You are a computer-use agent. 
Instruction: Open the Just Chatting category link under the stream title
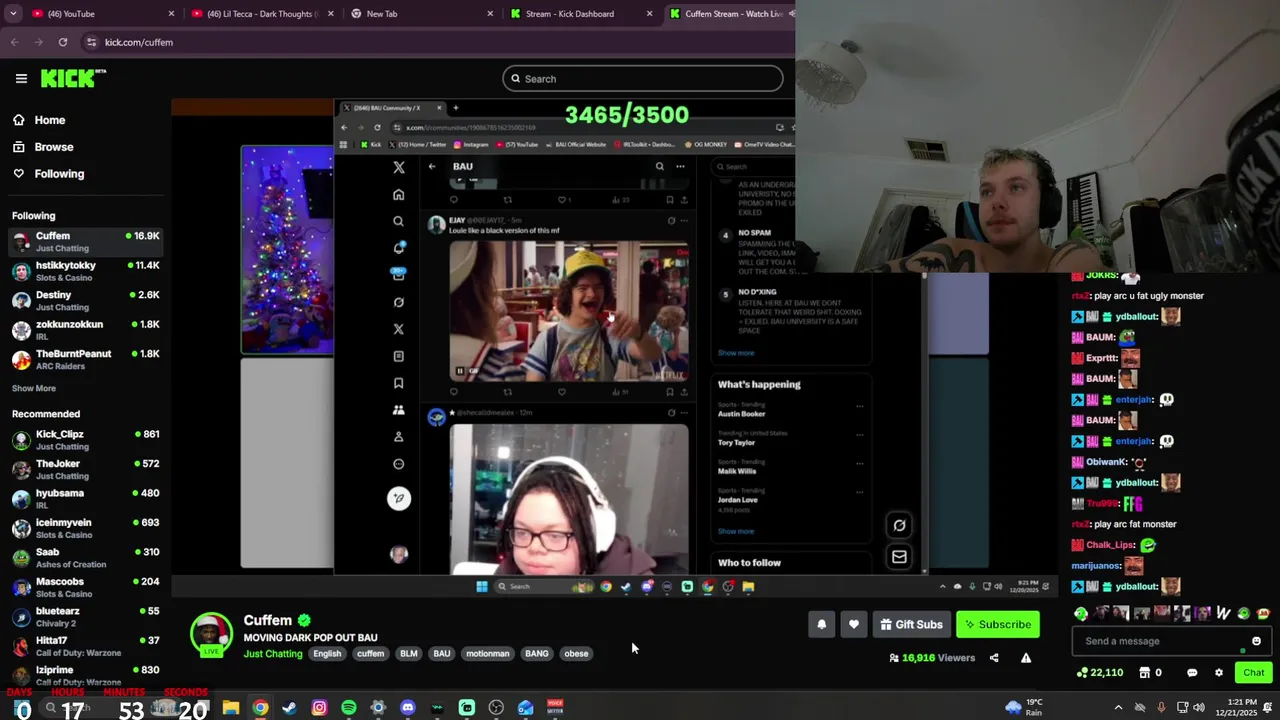273,654
